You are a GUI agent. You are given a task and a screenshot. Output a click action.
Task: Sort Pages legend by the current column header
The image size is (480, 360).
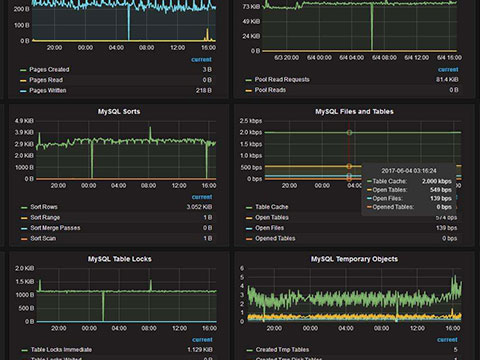pyautogui.click(x=201, y=60)
